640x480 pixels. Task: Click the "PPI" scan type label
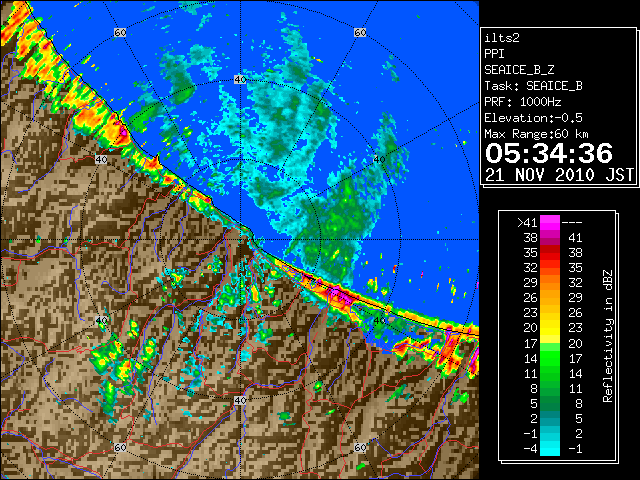coord(494,54)
